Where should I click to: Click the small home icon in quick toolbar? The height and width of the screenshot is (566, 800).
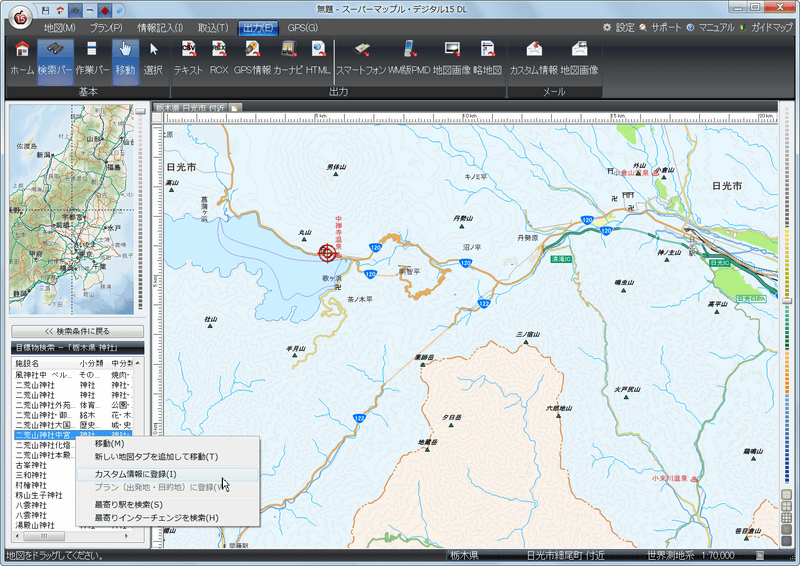(x=60, y=10)
